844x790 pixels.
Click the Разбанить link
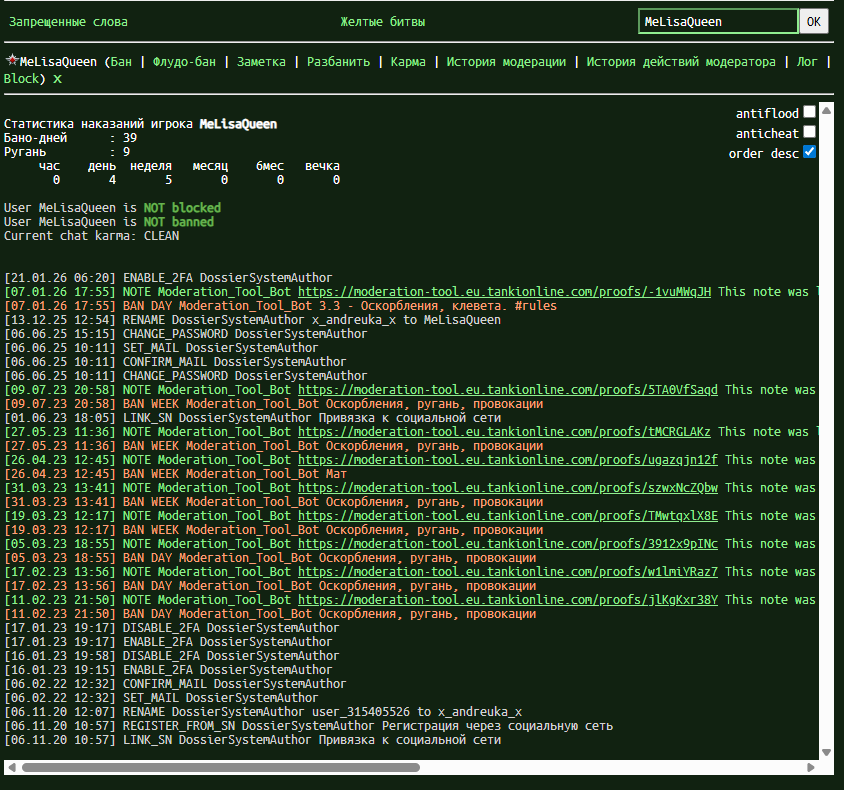[x=338, y=62]
